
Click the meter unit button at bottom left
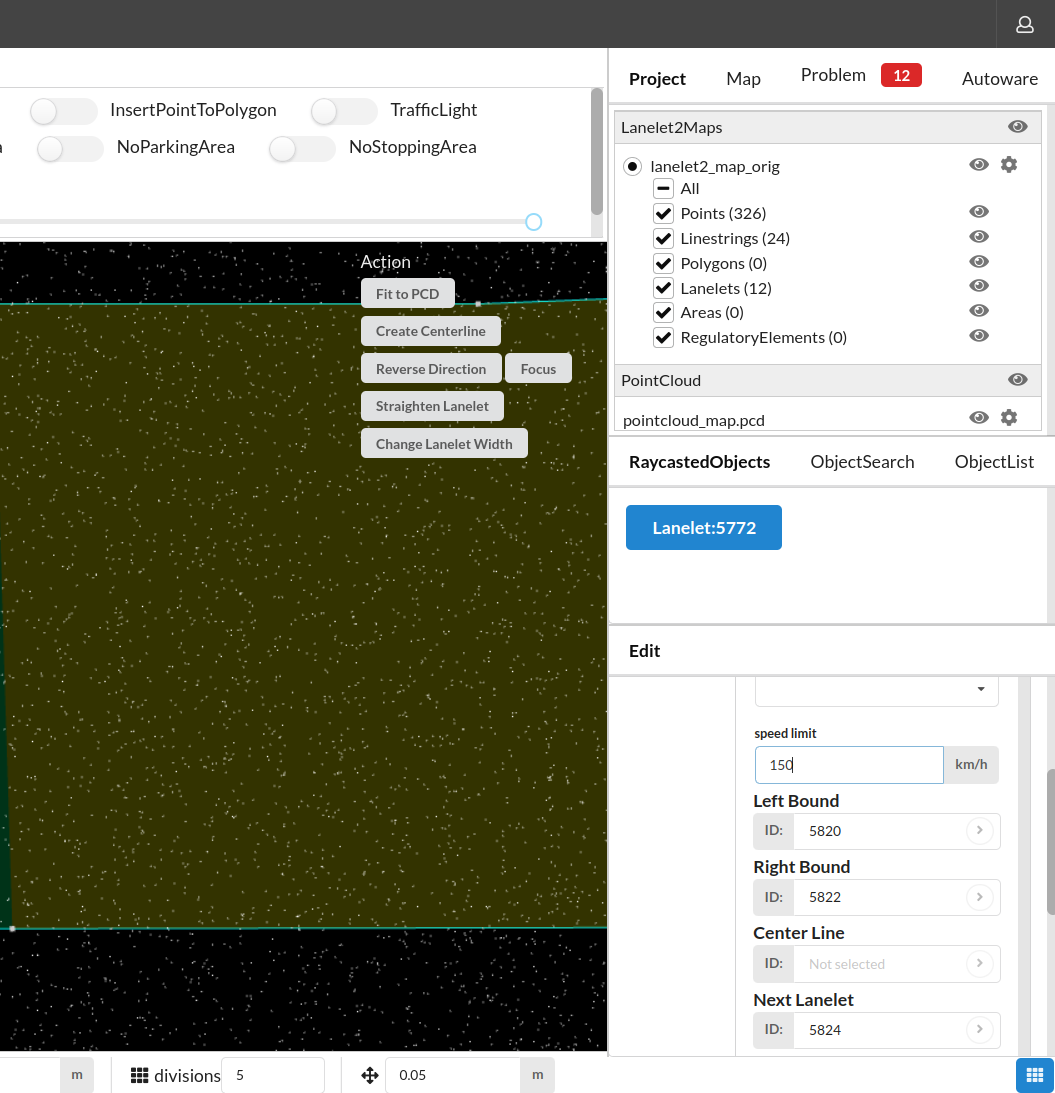click(77, 1074)
